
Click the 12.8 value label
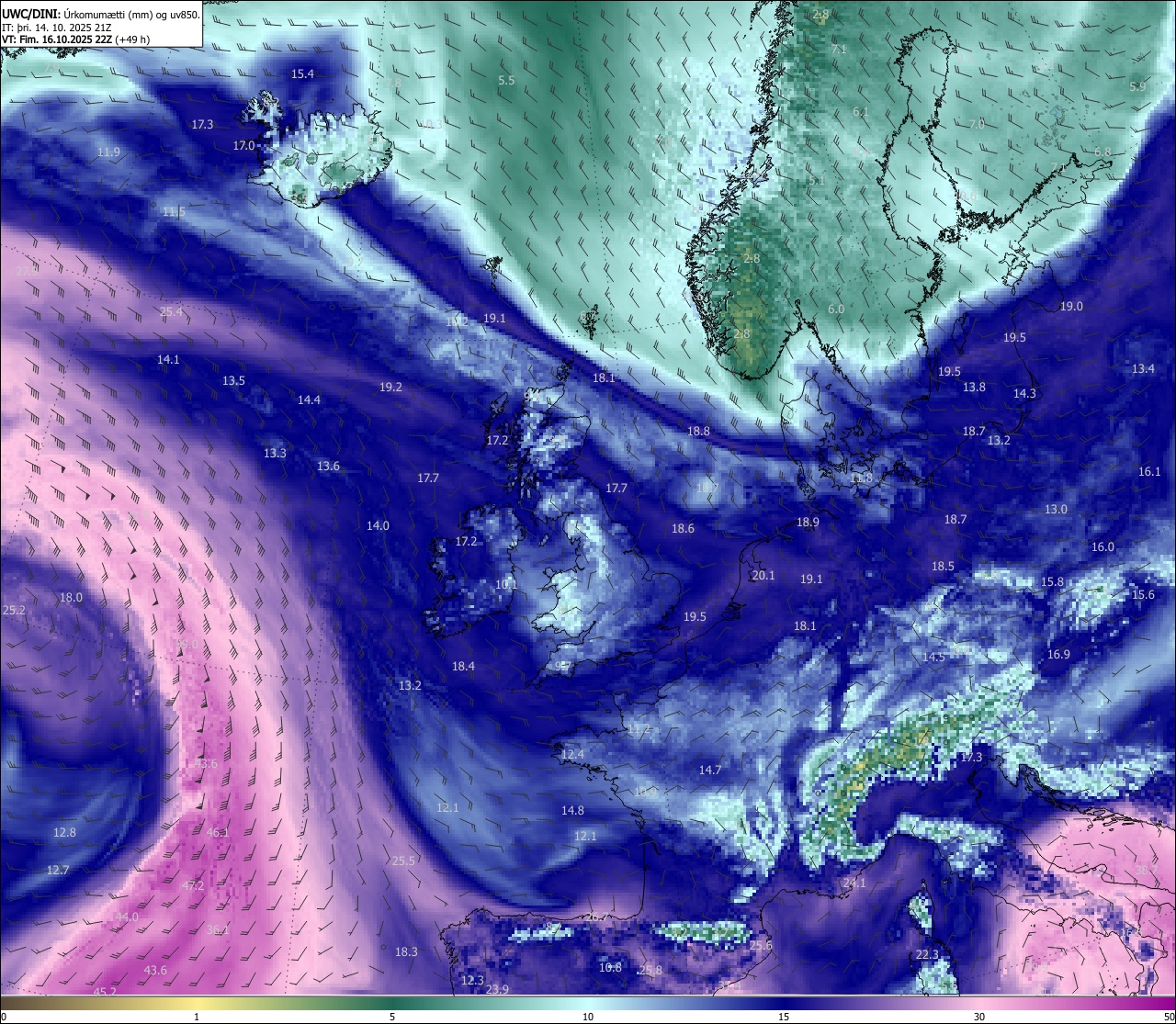(x=64, y=832)
